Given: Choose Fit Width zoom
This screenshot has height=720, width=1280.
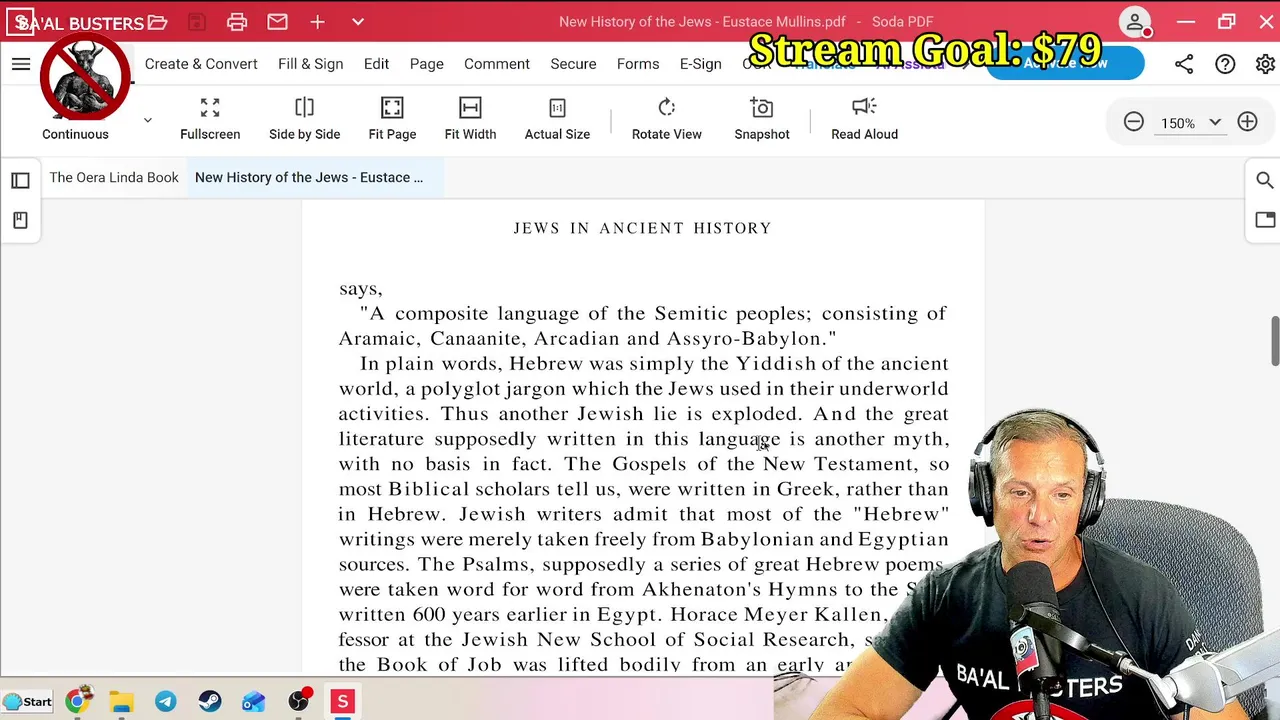Looking at the screenshot, I should click(x=470, y=119).
